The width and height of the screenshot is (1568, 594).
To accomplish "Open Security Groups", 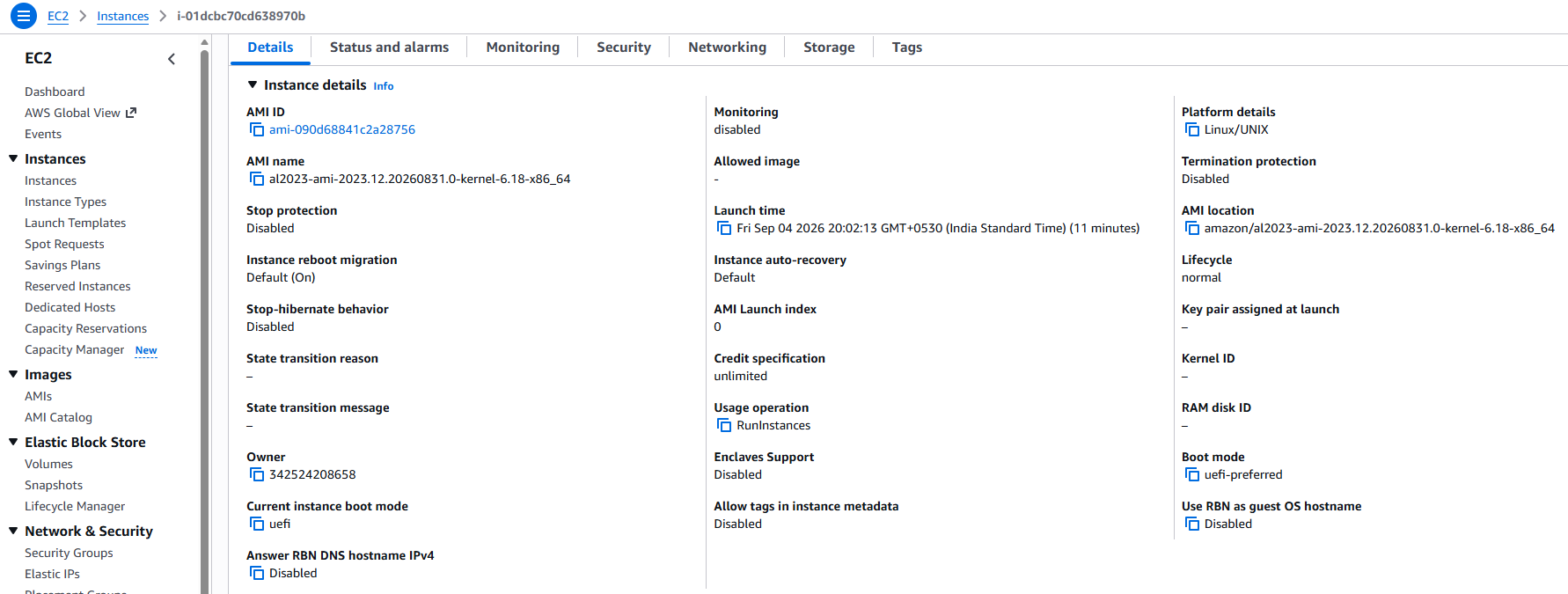I will coord(69,553).
